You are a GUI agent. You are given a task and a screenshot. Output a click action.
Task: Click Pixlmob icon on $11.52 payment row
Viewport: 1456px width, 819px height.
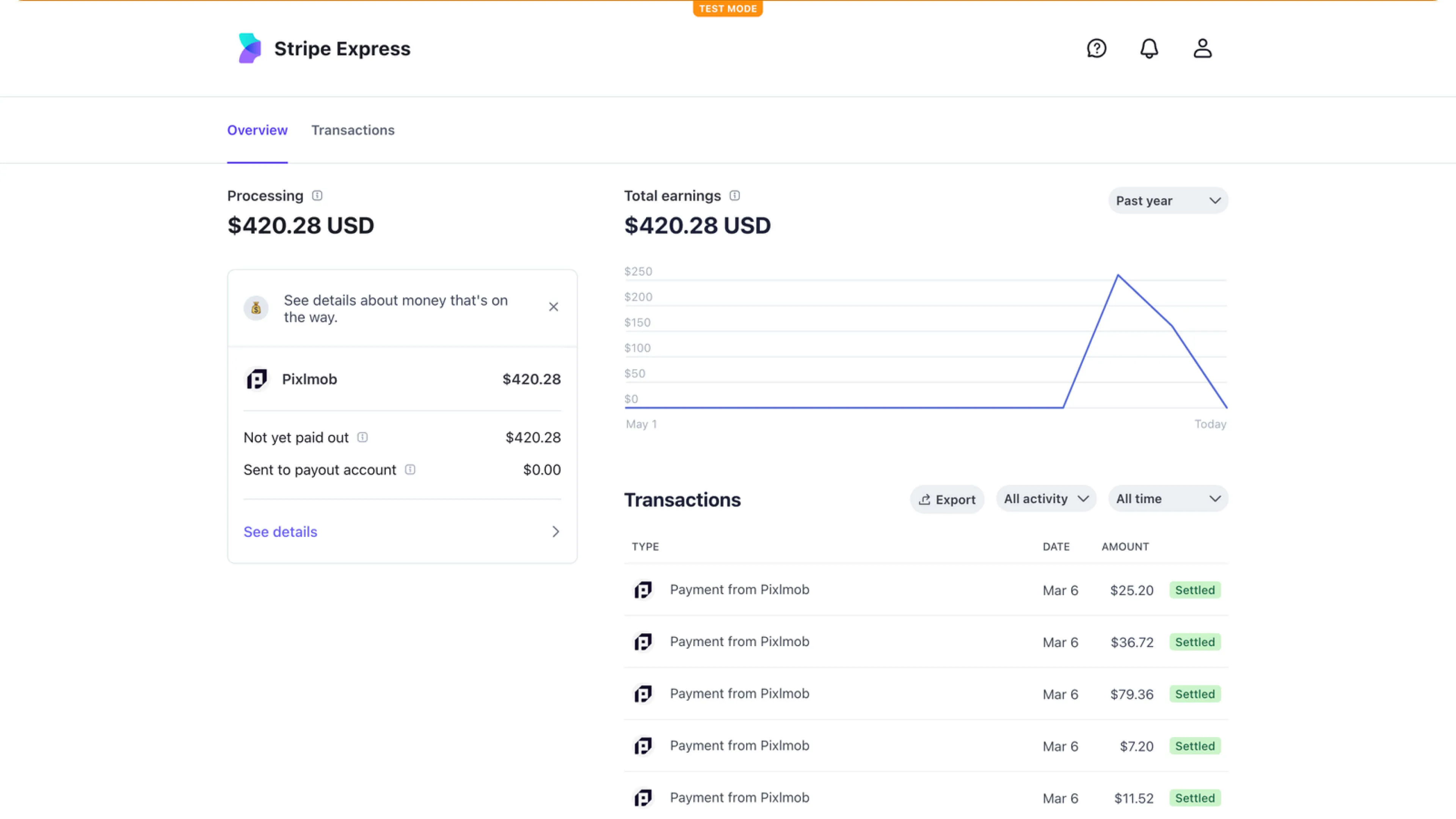pyautogui.click(x=643, y=798)
